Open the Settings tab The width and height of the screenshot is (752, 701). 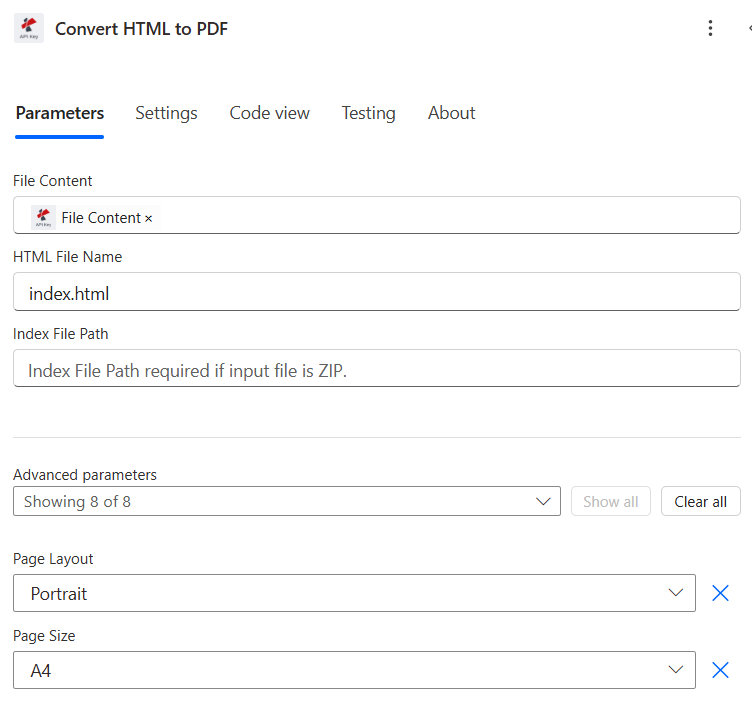[x=166, y=113]
